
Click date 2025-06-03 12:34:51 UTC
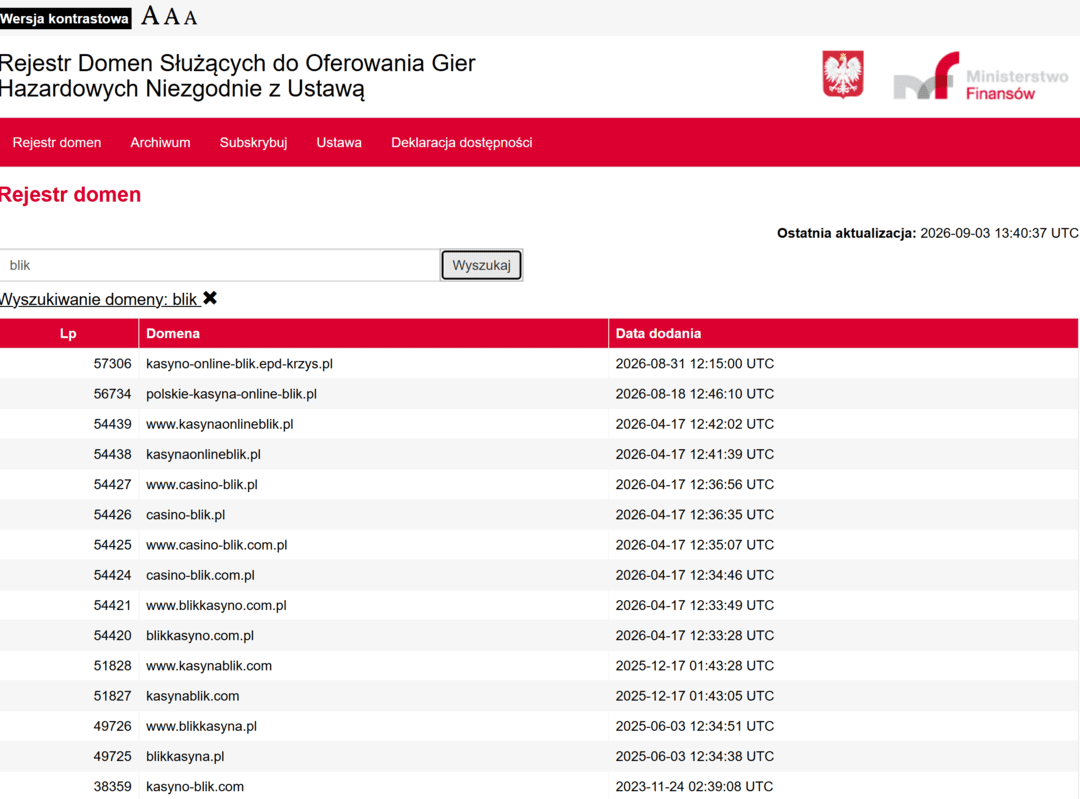(694, 726)
